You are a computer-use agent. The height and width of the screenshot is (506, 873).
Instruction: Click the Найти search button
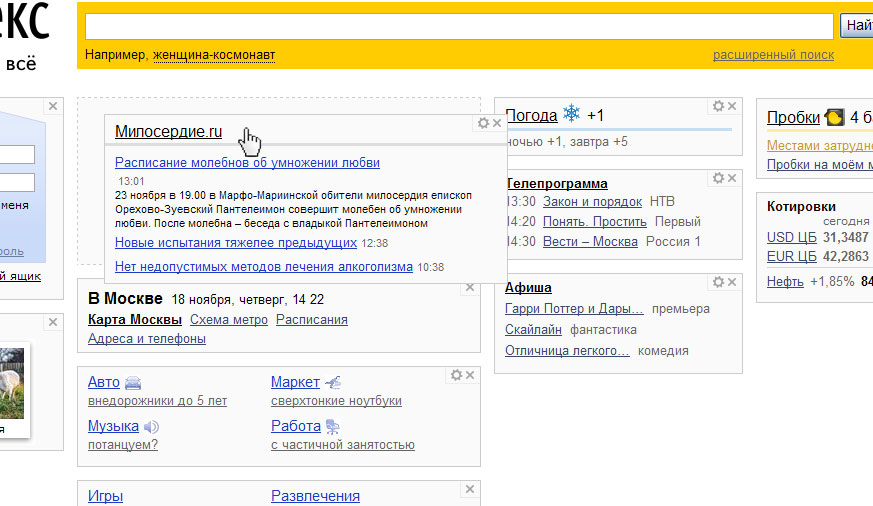857,26
